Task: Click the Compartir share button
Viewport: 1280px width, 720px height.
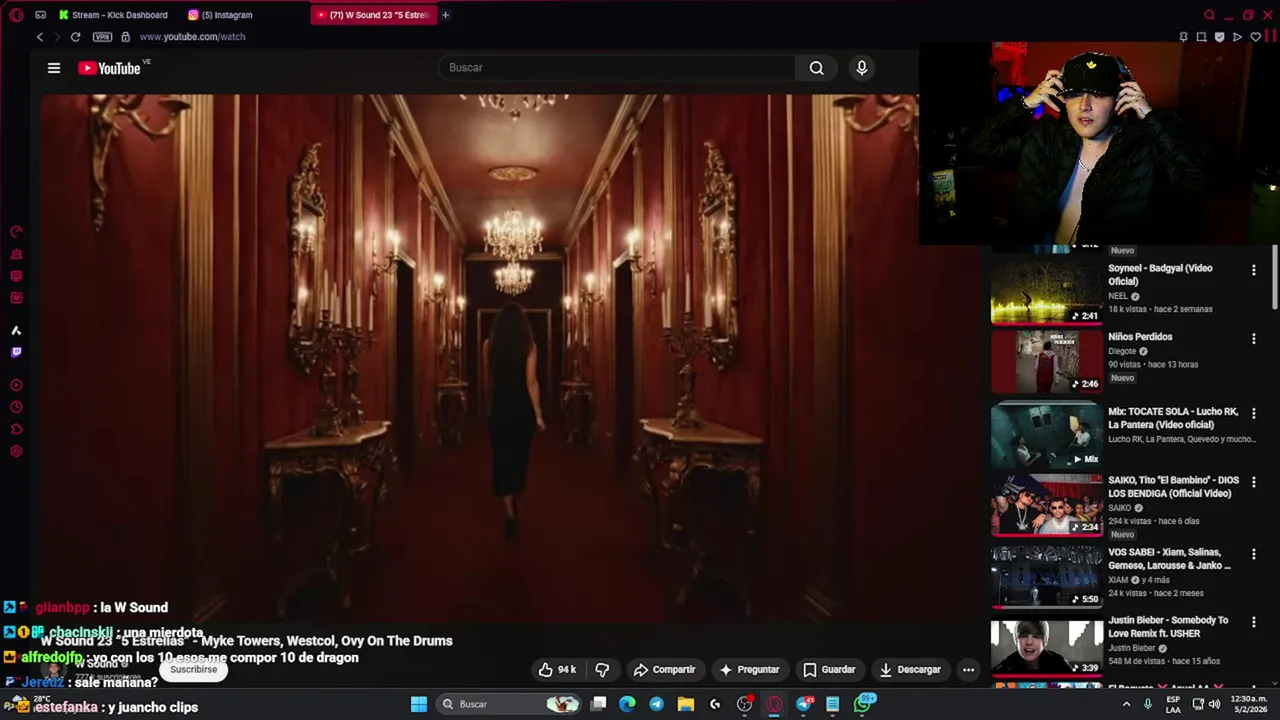Action: 665,670
